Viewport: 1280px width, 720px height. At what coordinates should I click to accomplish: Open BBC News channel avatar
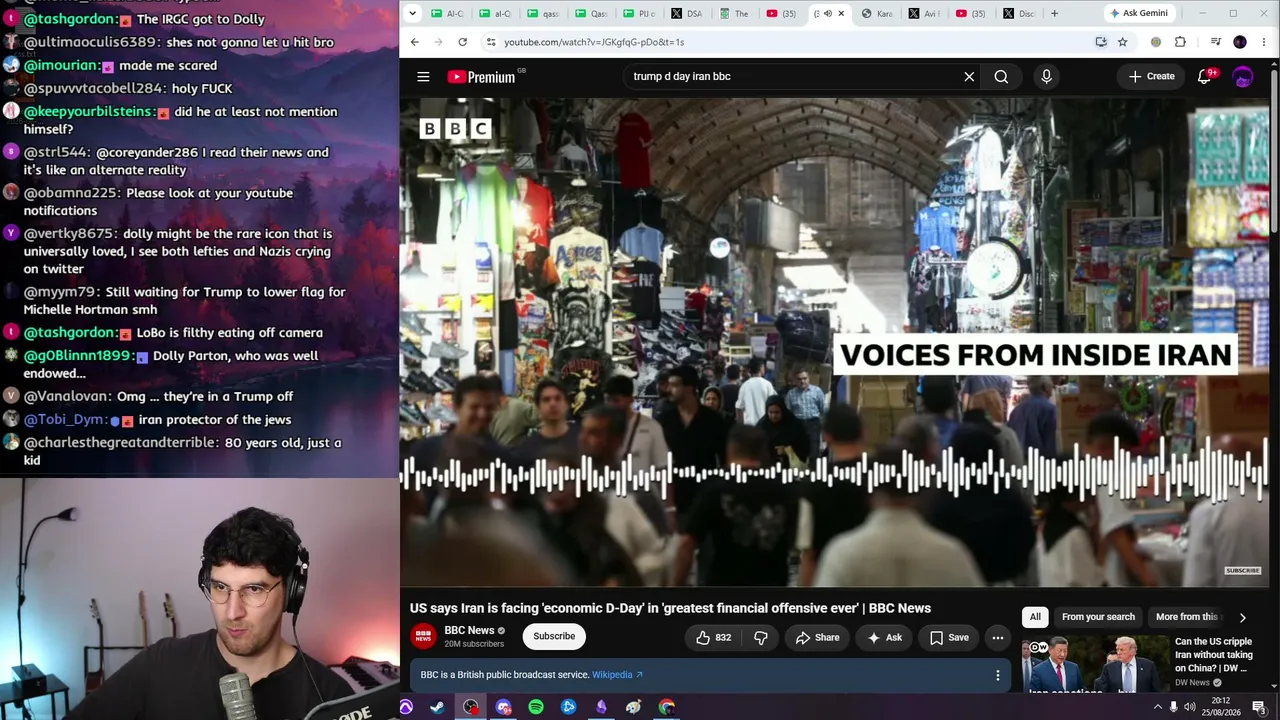[423, 637]
